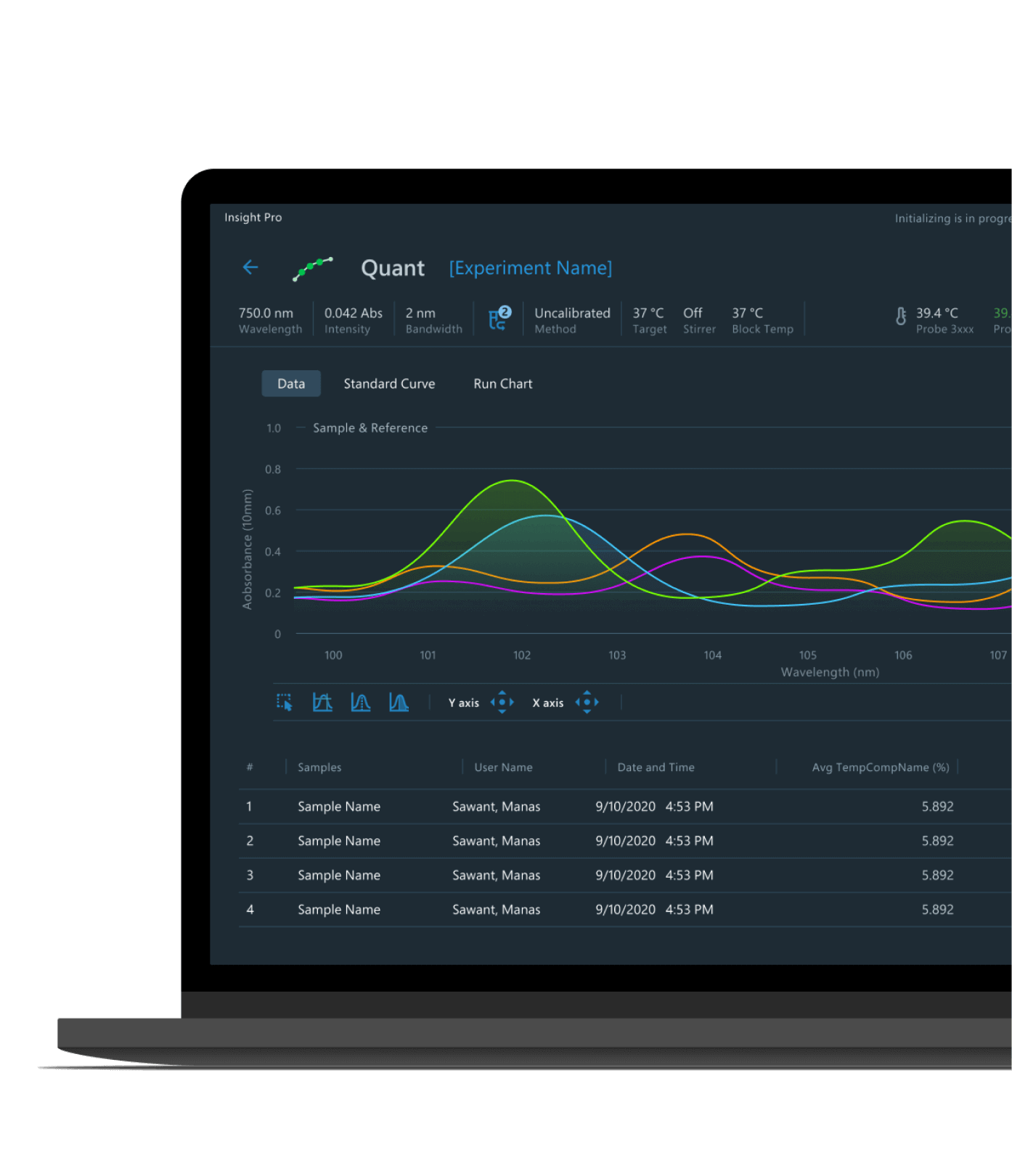The height and width of the screenshot is (1176, 1012).
Task: Click the Probe thermometer icon
Action: tap(900, 317)
